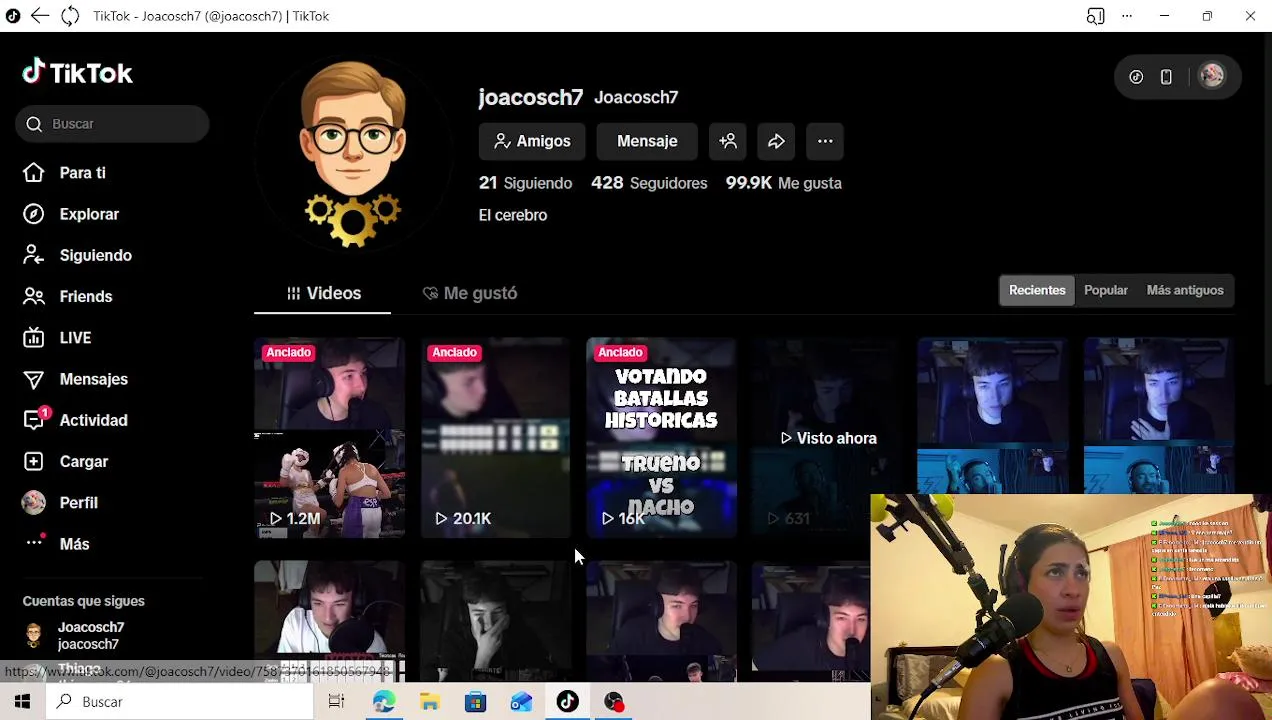Open the pinned video with 1.2M views
Image resolution: width=1272 pixels, height=720 pixels.
tap(329, 438)
